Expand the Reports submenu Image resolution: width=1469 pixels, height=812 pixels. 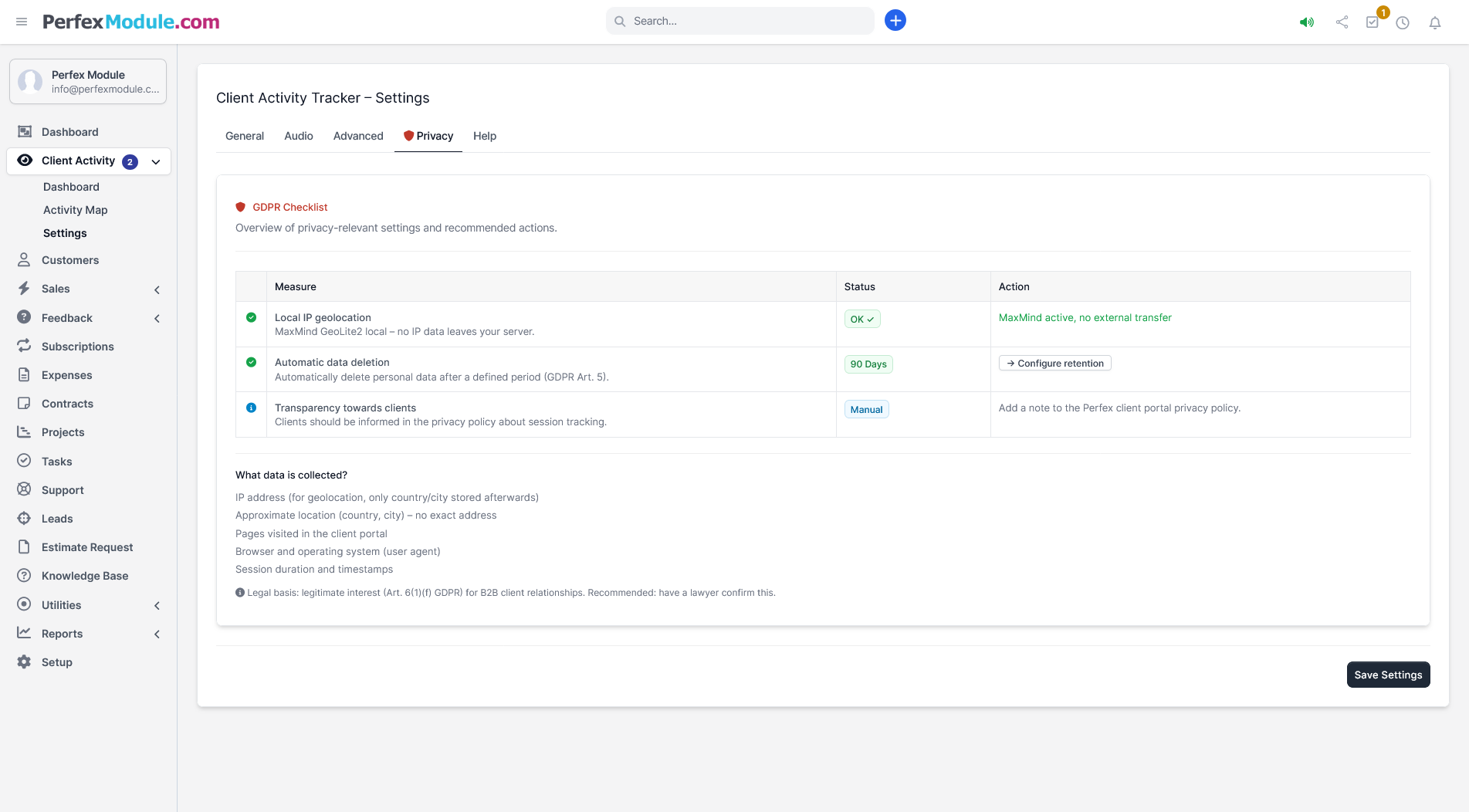point(157,634)
